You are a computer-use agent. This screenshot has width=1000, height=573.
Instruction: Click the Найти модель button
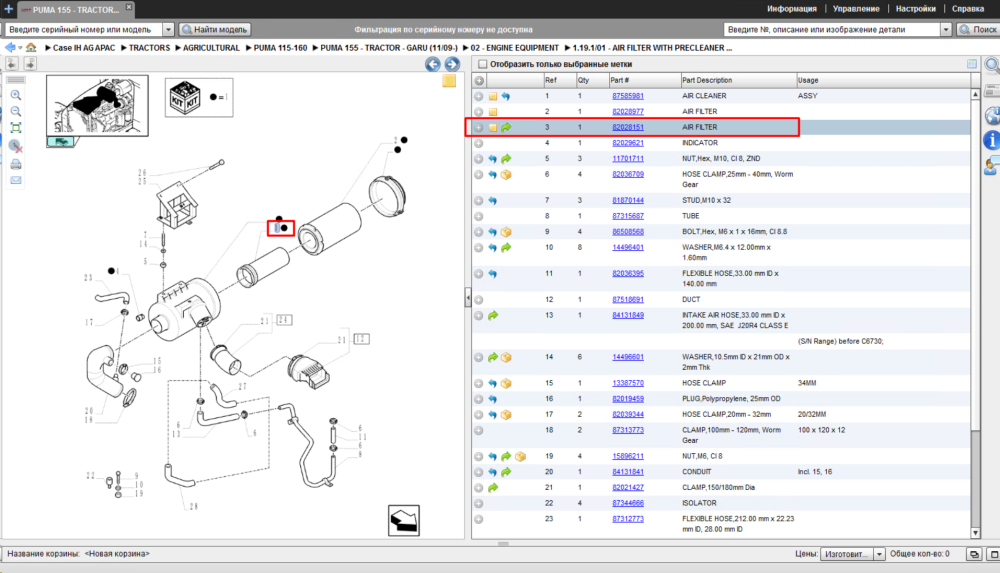coord(215,29)
